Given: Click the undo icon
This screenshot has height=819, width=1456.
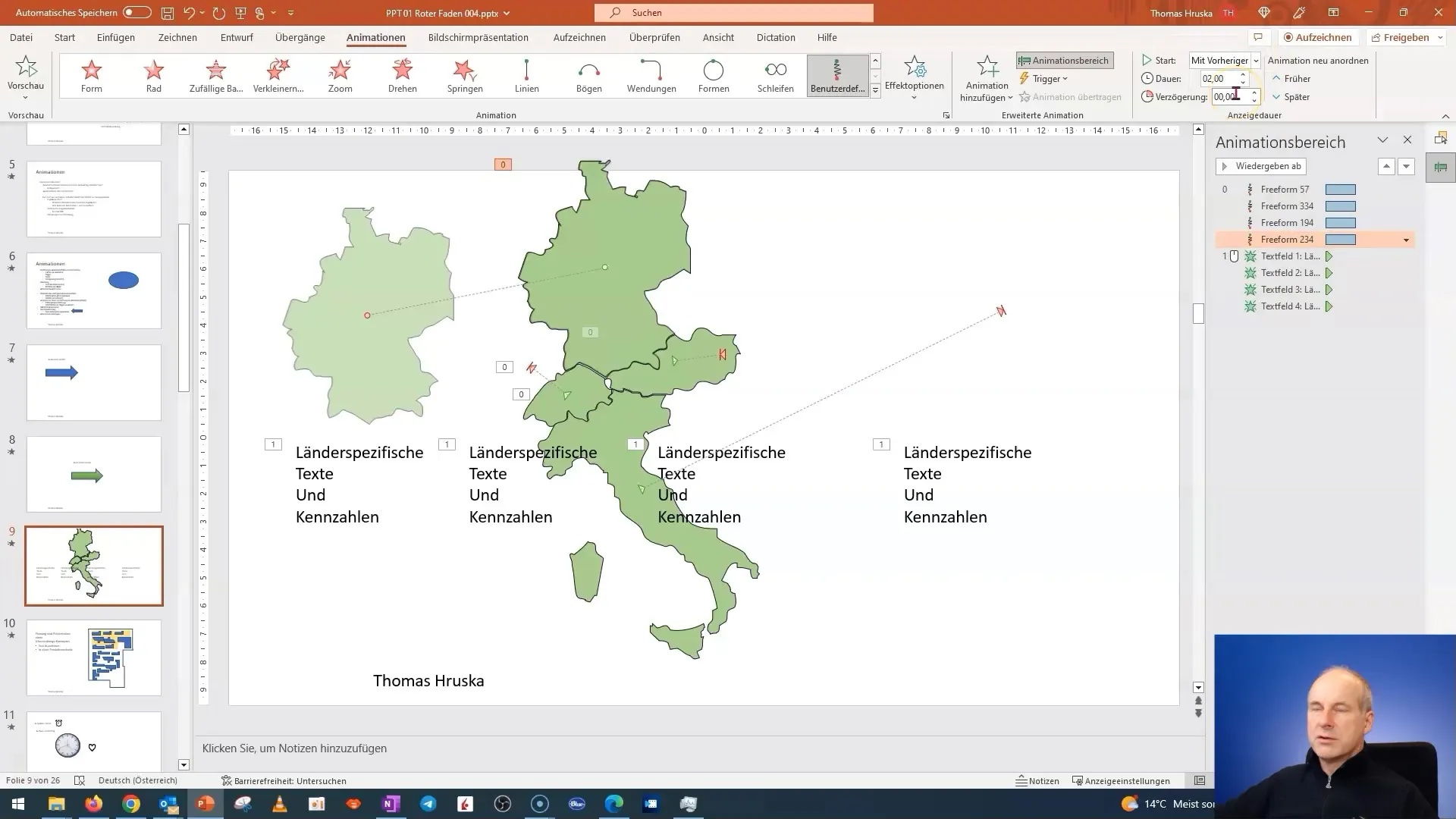Looking at the screenshot, I should [x=189, y=13].
